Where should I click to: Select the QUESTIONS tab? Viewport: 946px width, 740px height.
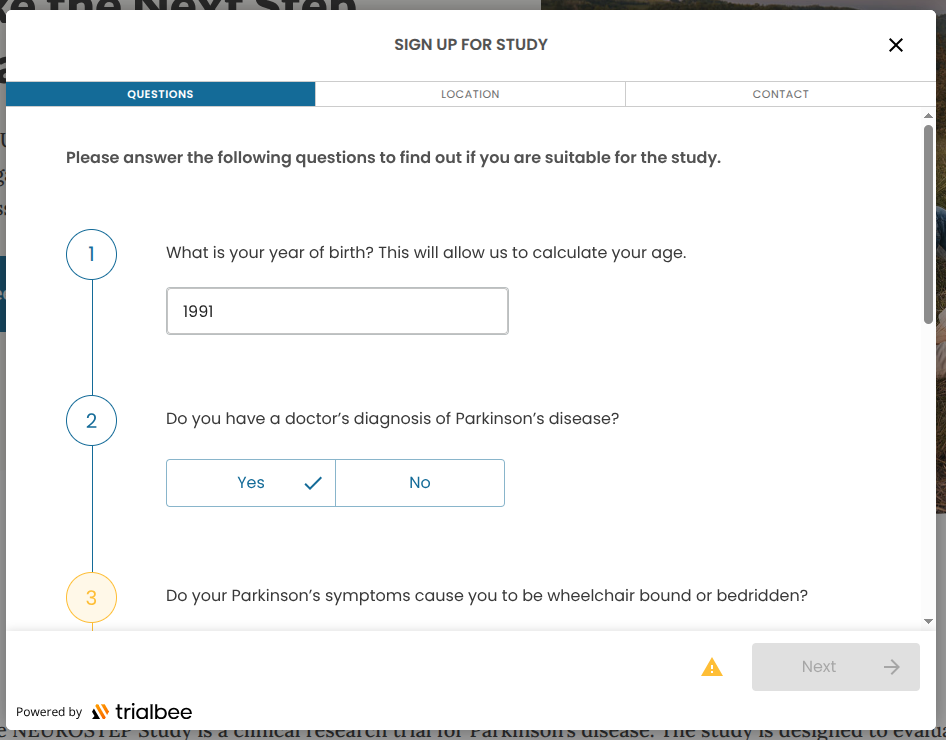click(x=160, y=93)
